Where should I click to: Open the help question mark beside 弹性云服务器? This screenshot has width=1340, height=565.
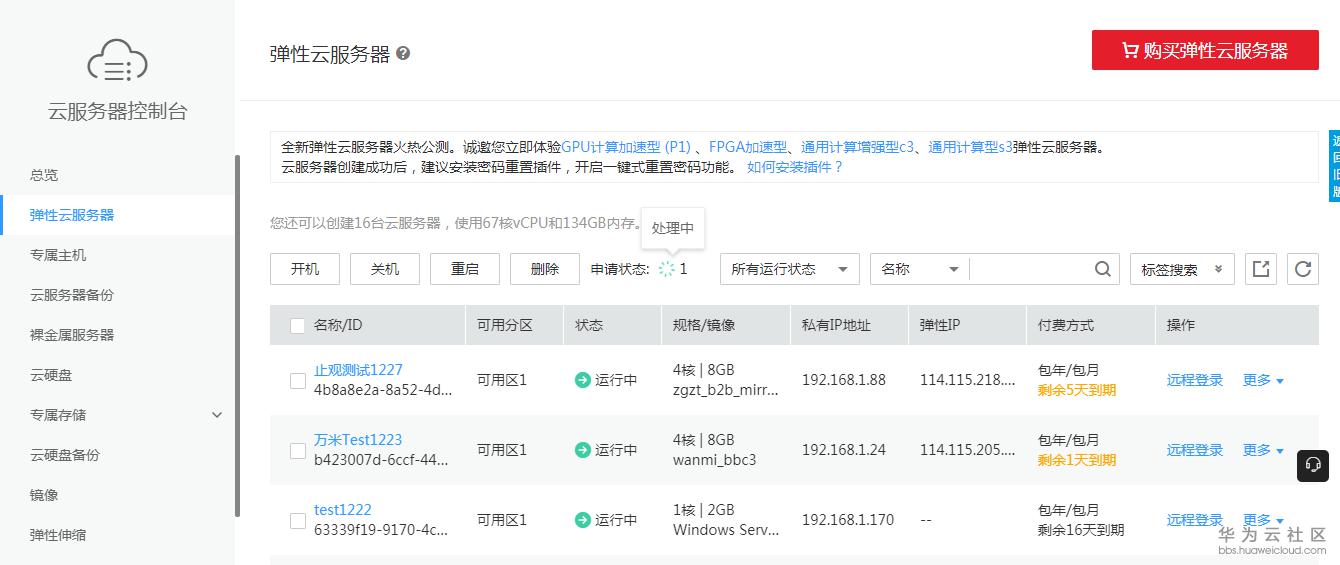[403, 53]
